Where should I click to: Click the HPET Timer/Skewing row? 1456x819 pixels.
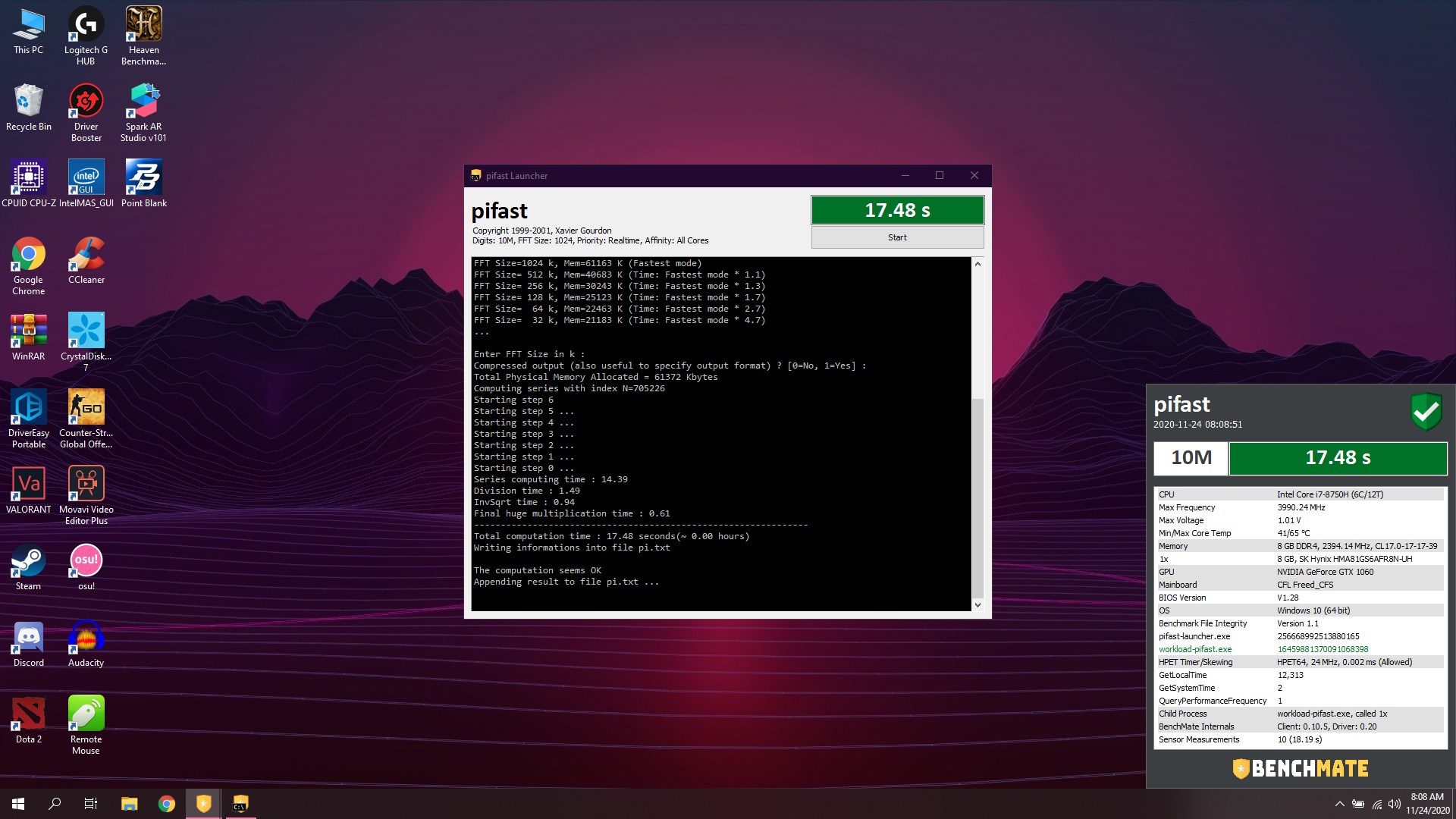pyautogui.click(x=1301, y=662)
